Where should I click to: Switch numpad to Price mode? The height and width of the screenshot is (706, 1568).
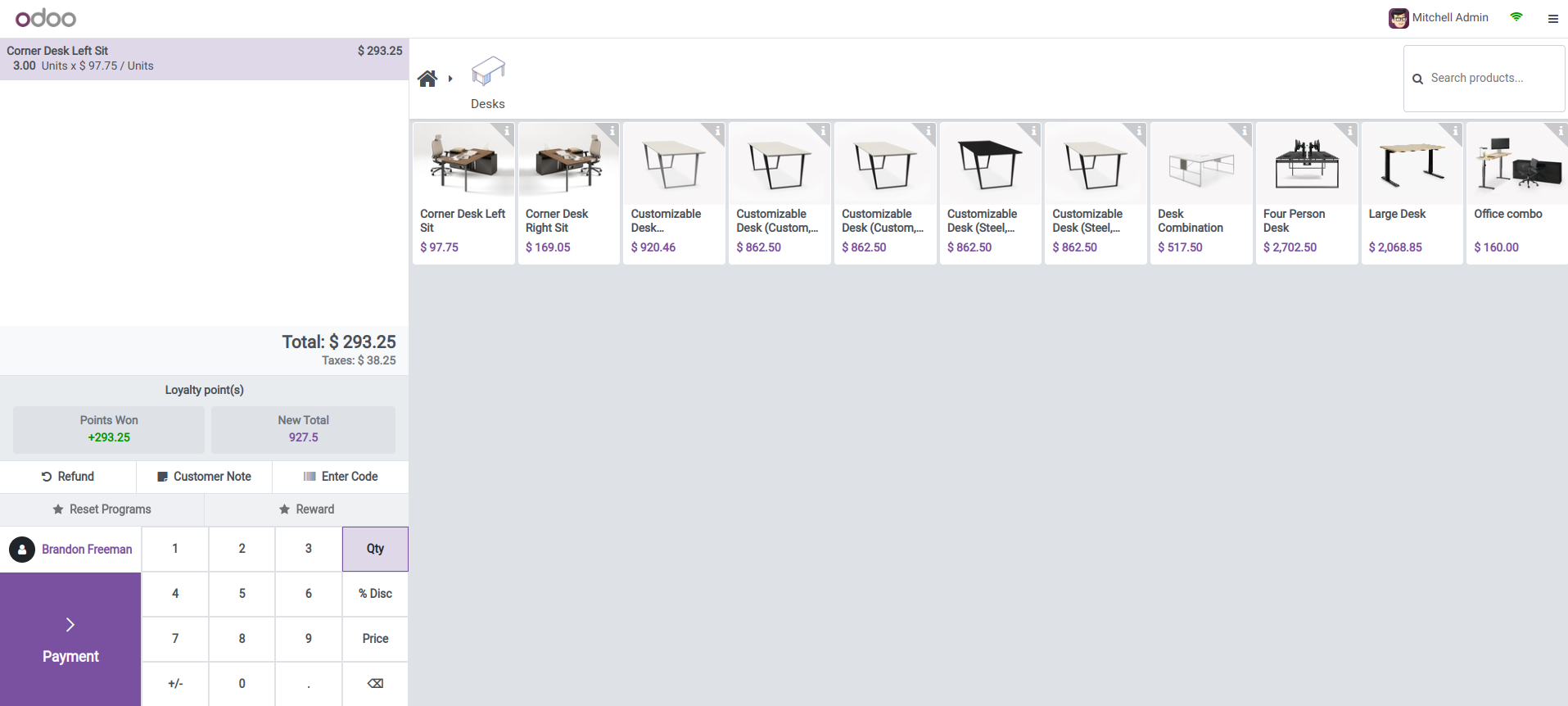(375, 639)
